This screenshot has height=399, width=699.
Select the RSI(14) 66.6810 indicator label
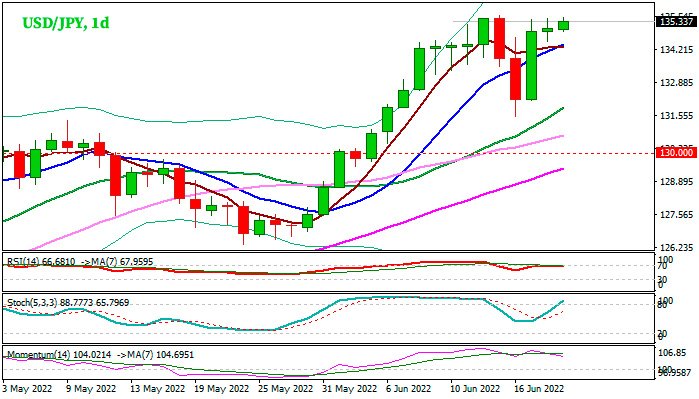pos(41,262)
